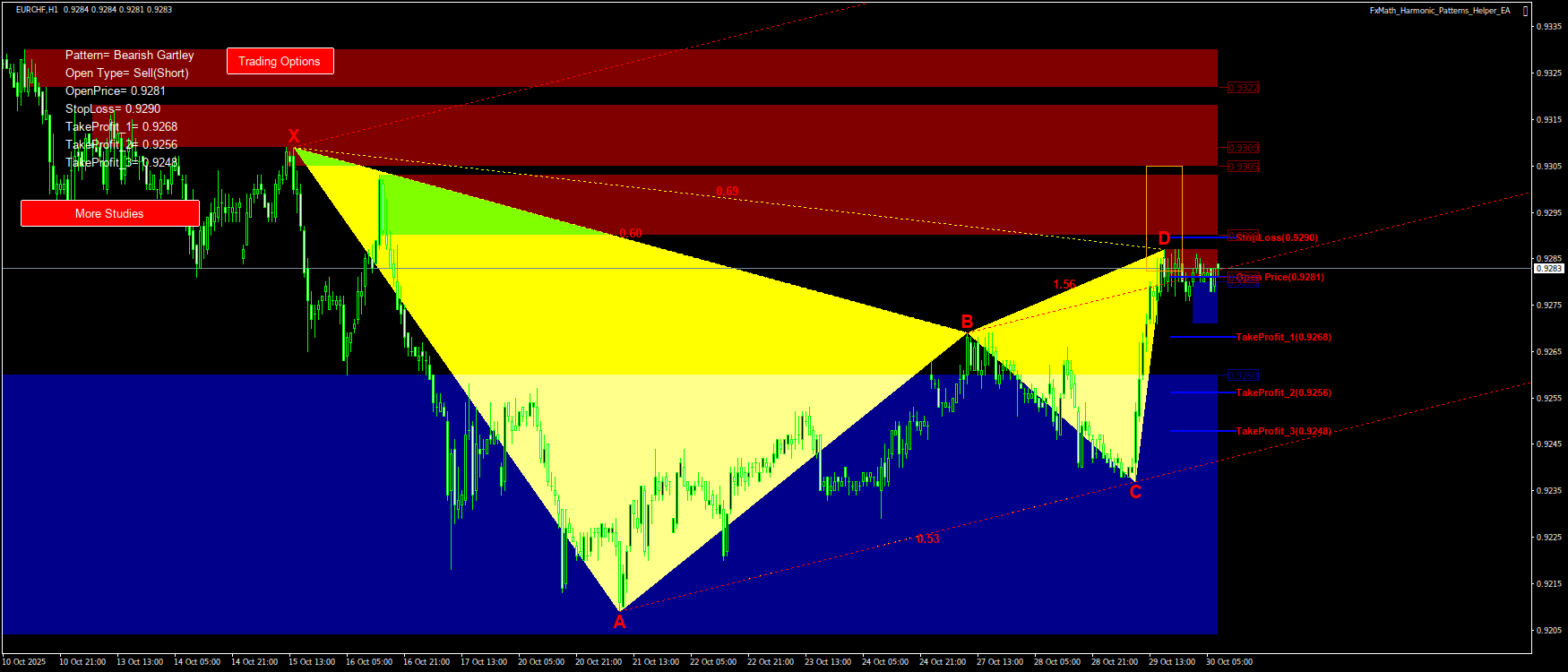Click the C pattern point marker
The height and width of the screenshot is (672, 1568).
(1135, 492)
